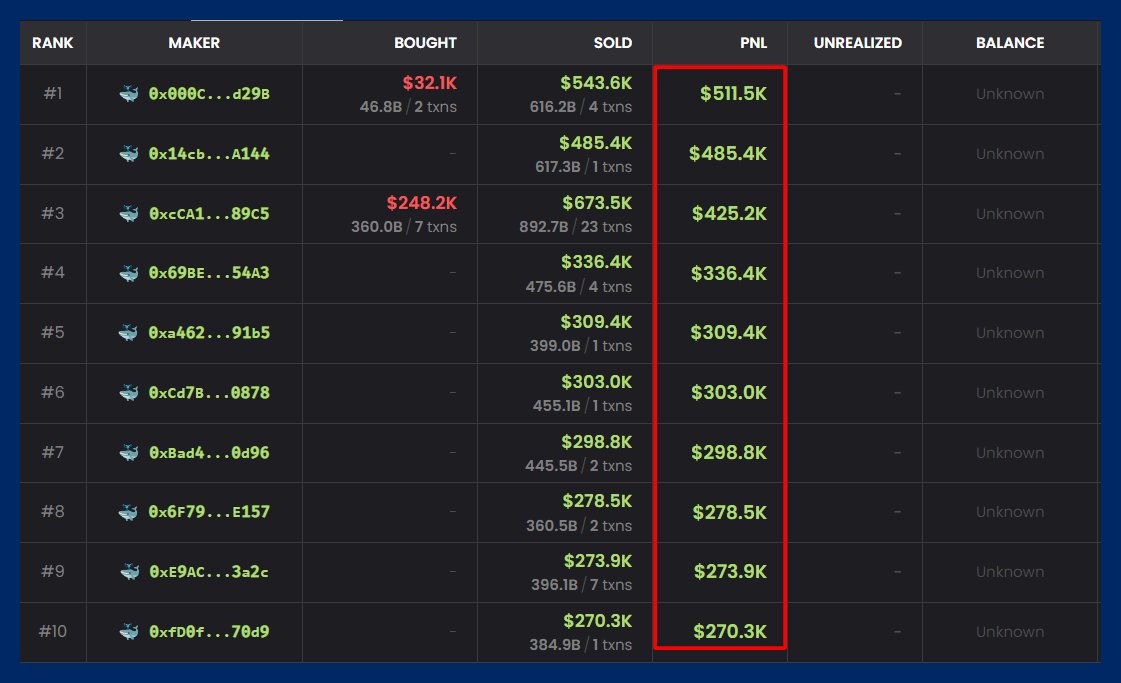1121x683 pixels.
Task: Open maker address 0xE9AC...3a2c
Action: click(209, 572)
